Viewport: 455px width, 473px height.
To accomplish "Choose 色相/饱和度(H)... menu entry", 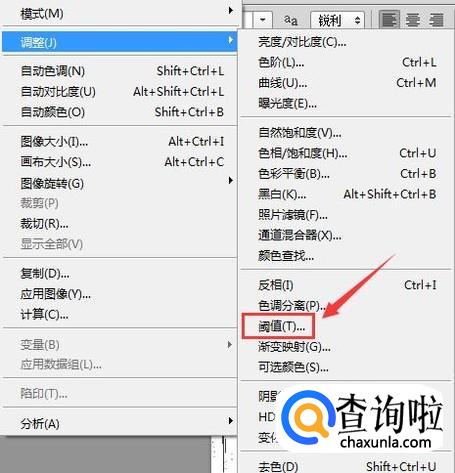I will pyautogui.click(x=346, y=153).
